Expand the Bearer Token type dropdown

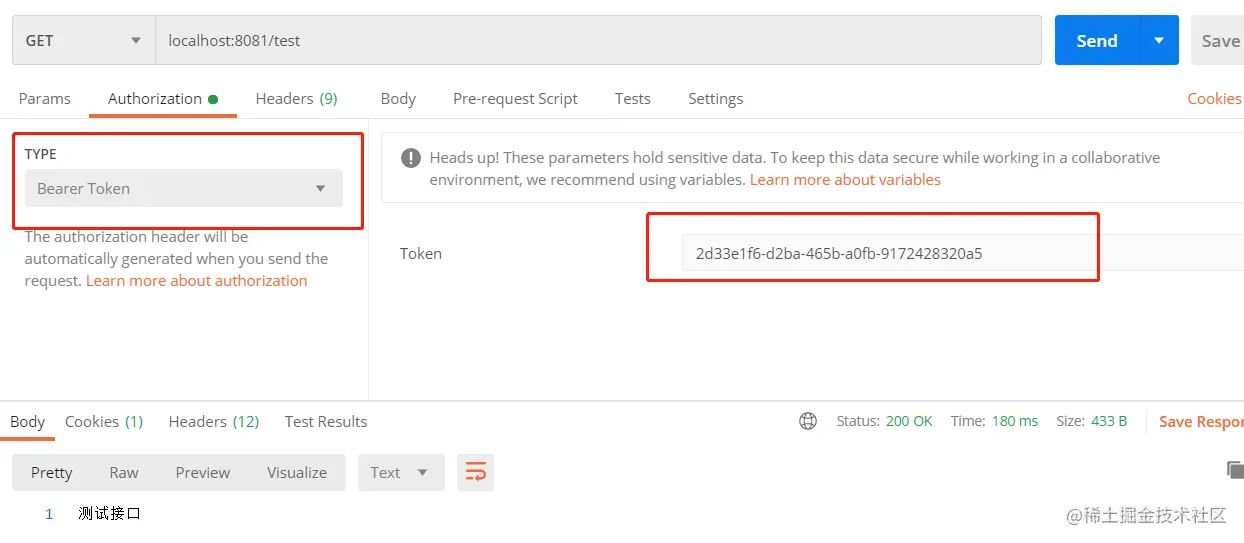184,188
